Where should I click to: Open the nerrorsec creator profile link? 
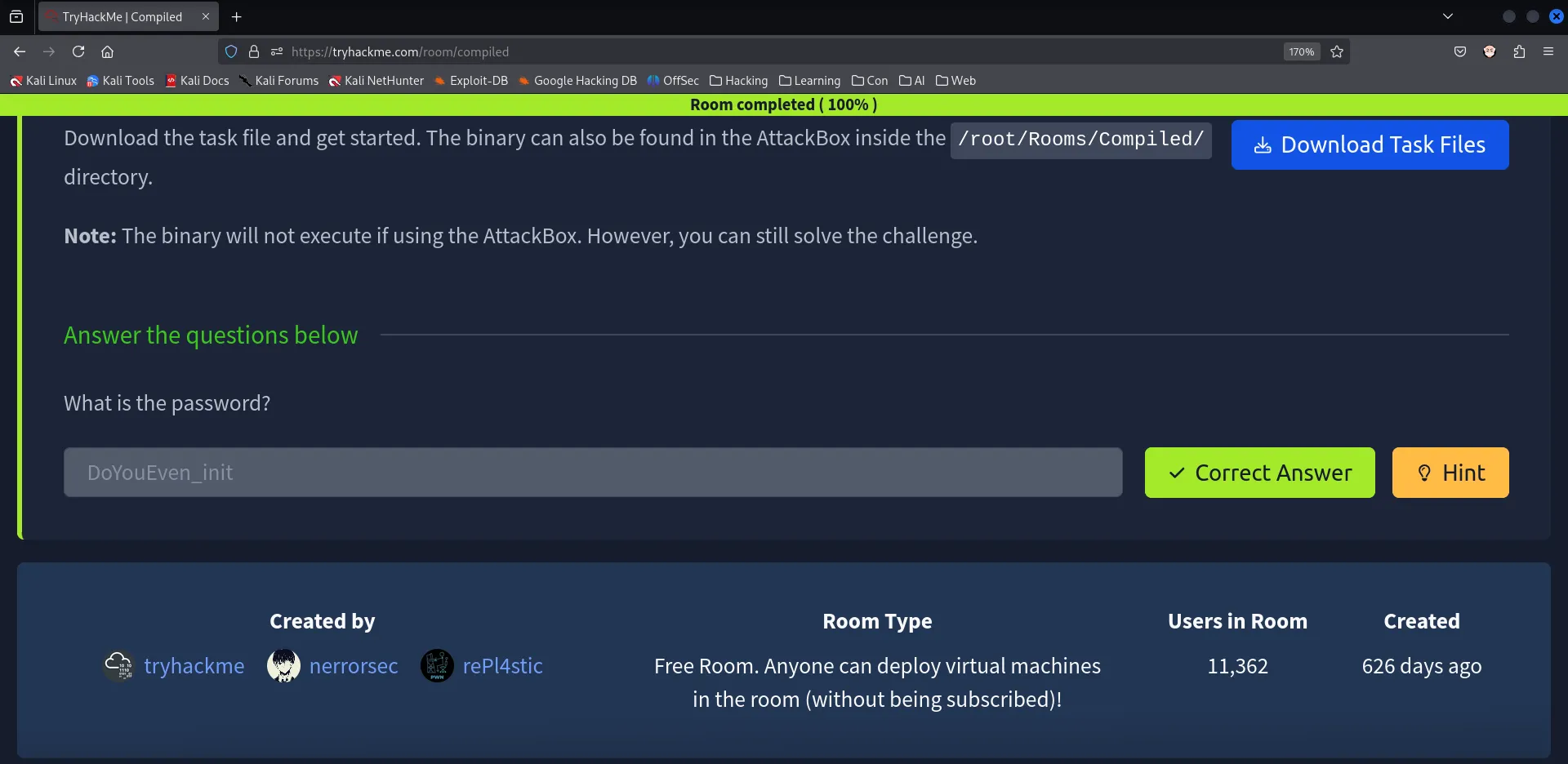tap(353, 666)
